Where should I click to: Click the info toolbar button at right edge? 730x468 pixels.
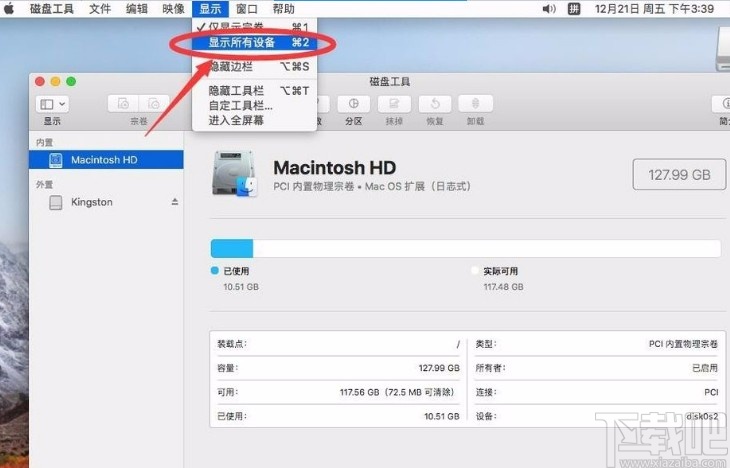721,104
